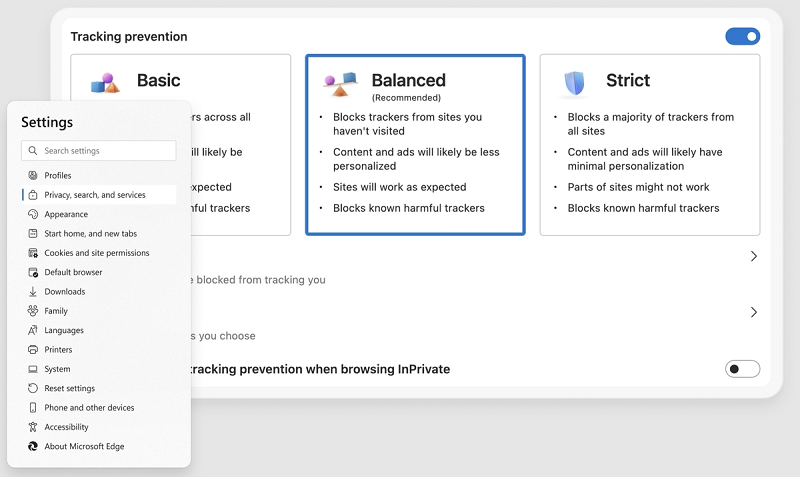Turn off the Tracking prevention toggle

click(x=742, y=37)
